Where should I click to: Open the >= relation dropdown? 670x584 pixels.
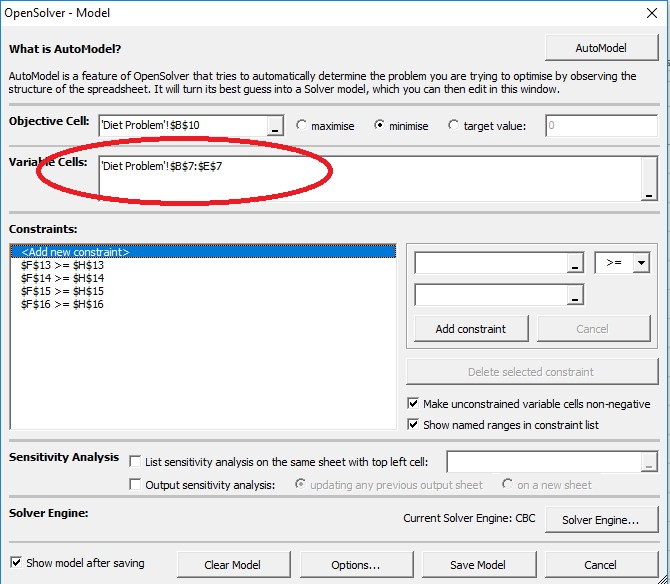pos(641,263)
